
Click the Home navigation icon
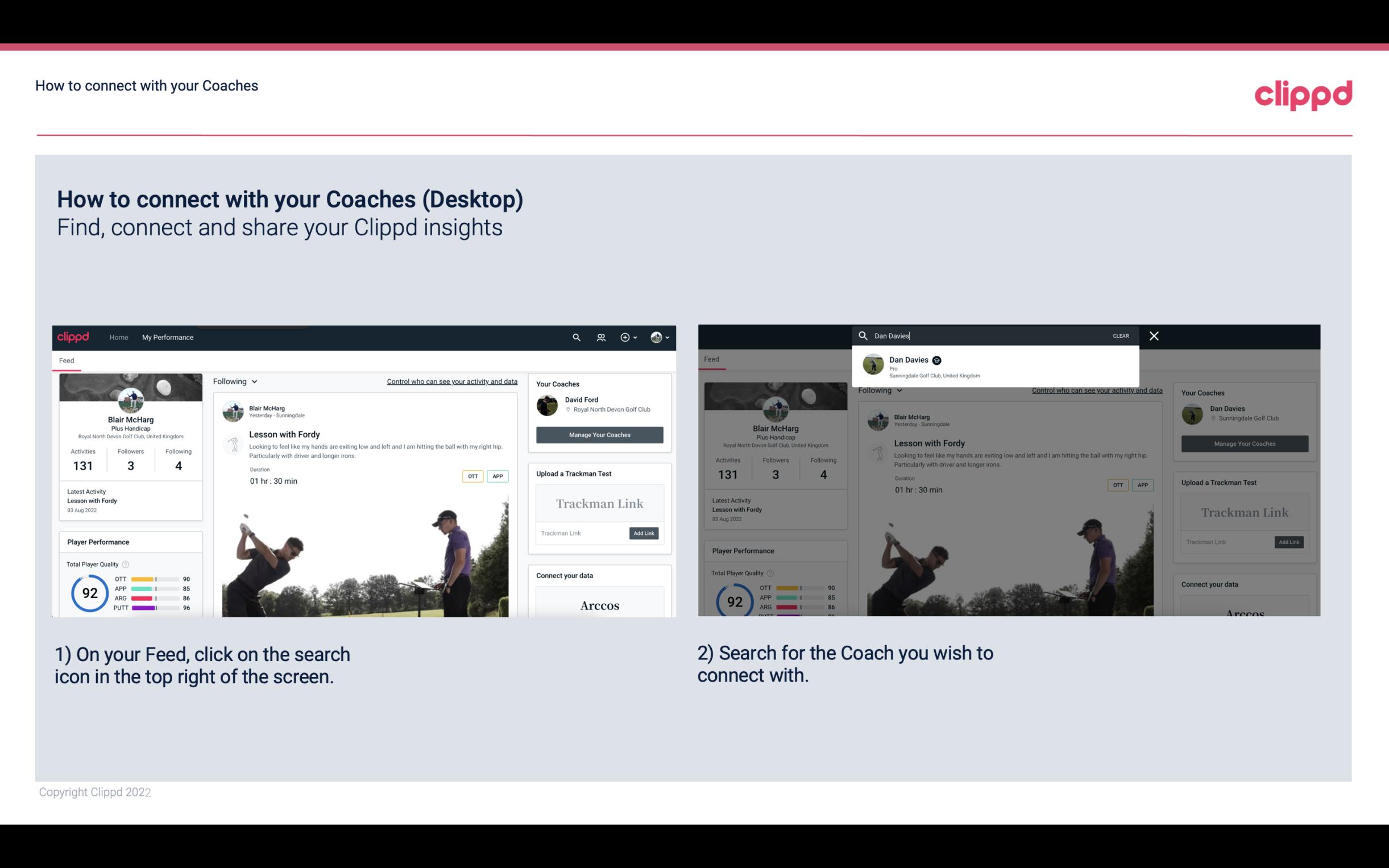(x=120, y=337)
